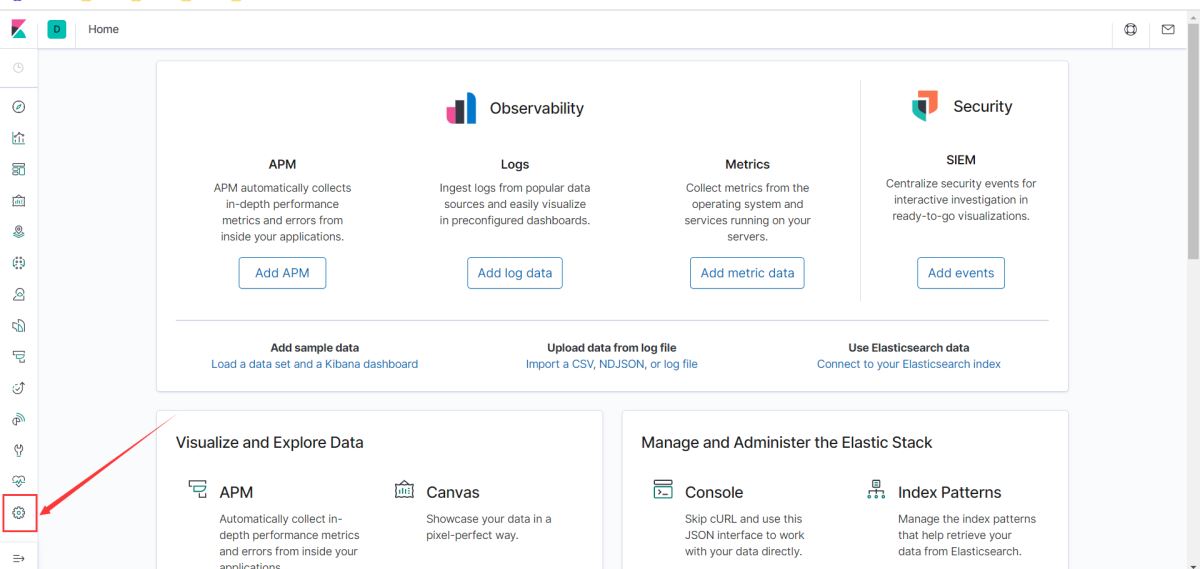Open Stack Monitoring heartbeat icon
Image resolution: width=1200 pixels, height=569 pixels.
click(x=18, y=481)
